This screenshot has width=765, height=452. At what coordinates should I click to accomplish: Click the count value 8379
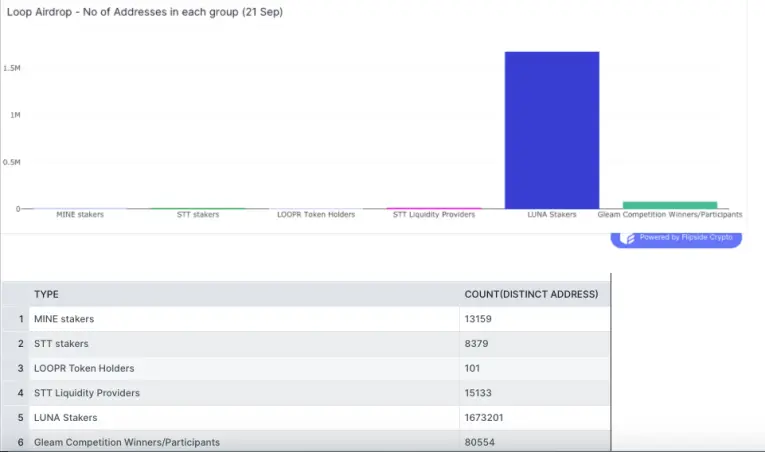pos(476,344)
